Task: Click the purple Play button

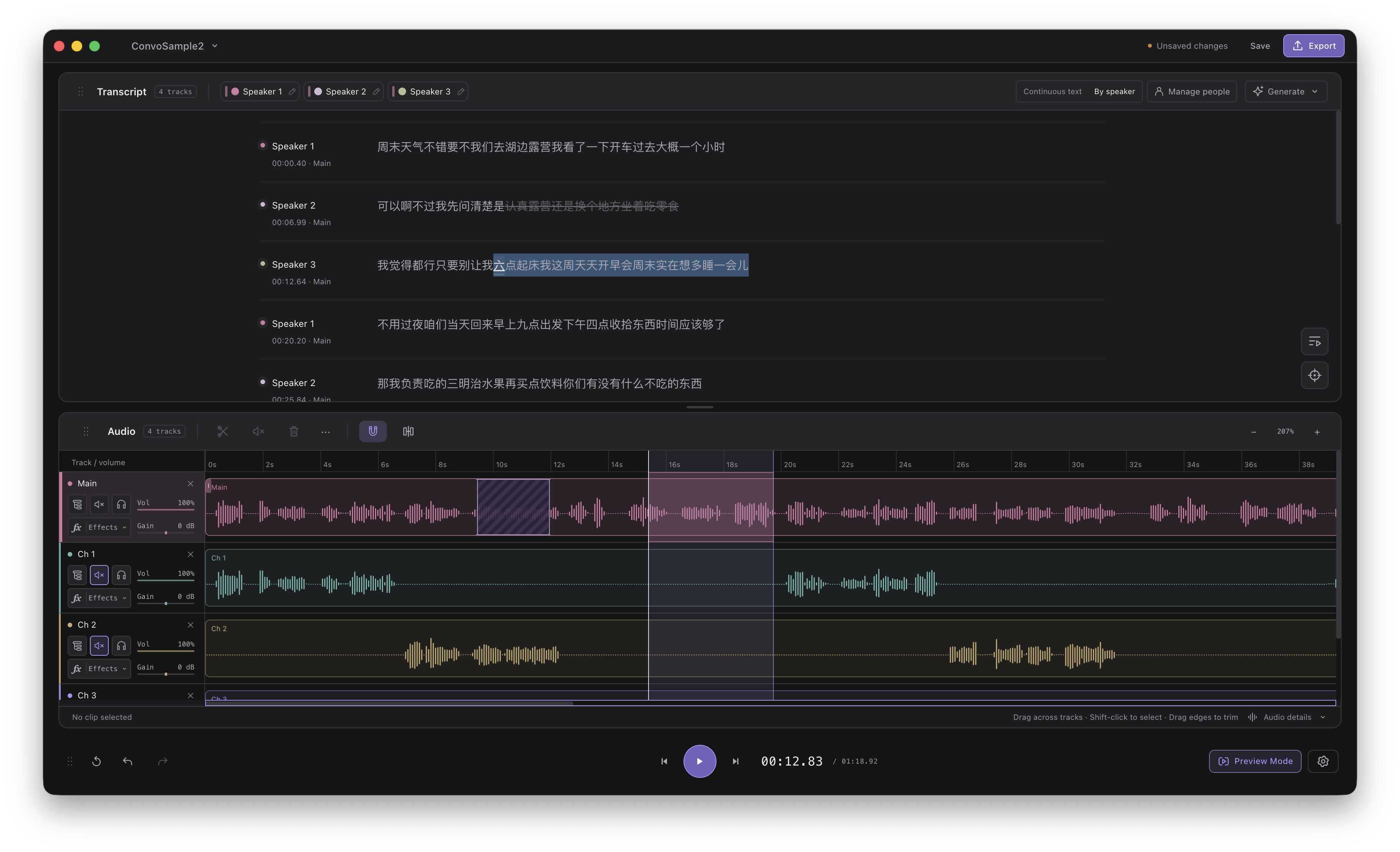Action: 700,761
